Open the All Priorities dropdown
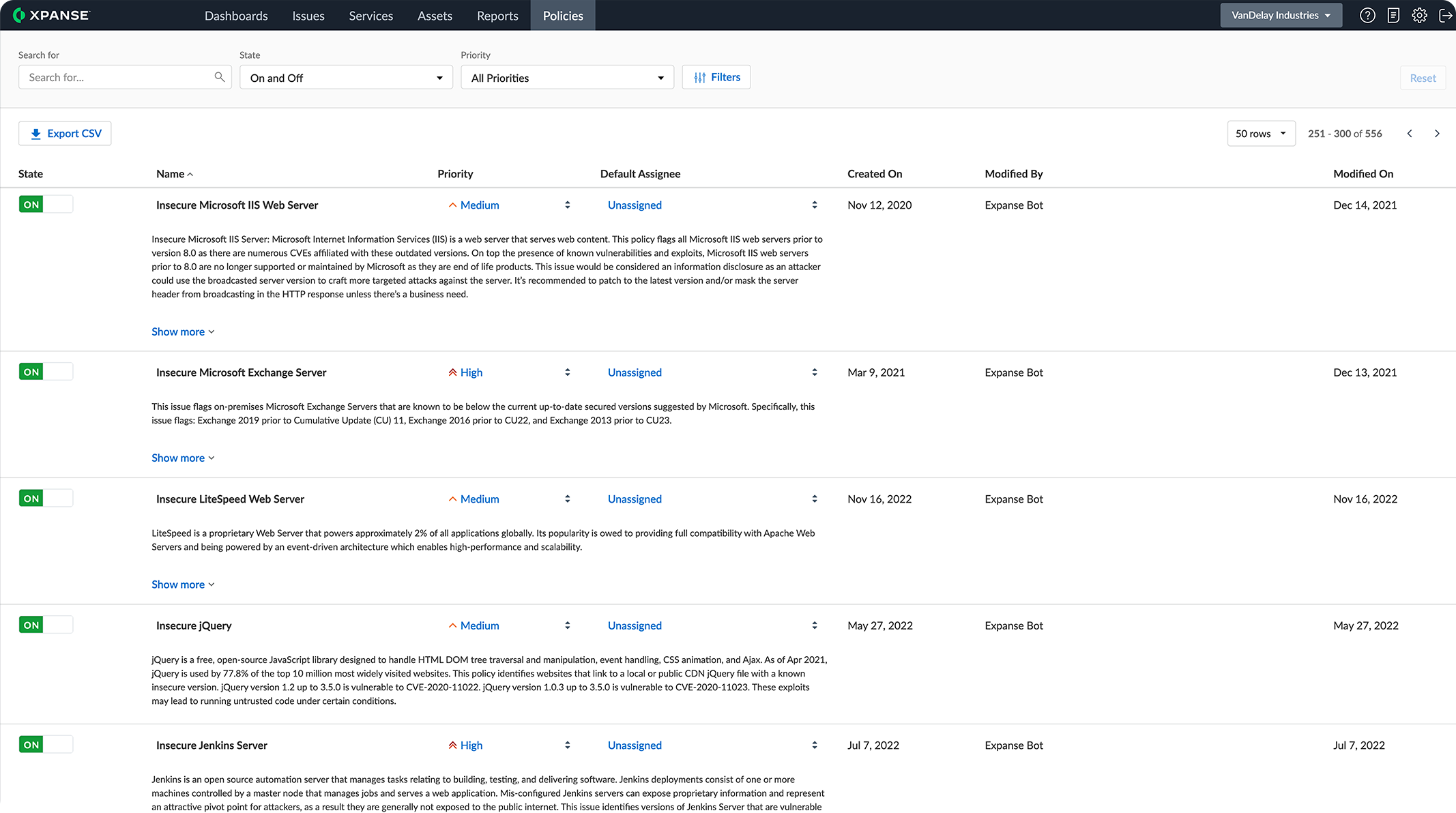1456x813 pixels. 567,78
